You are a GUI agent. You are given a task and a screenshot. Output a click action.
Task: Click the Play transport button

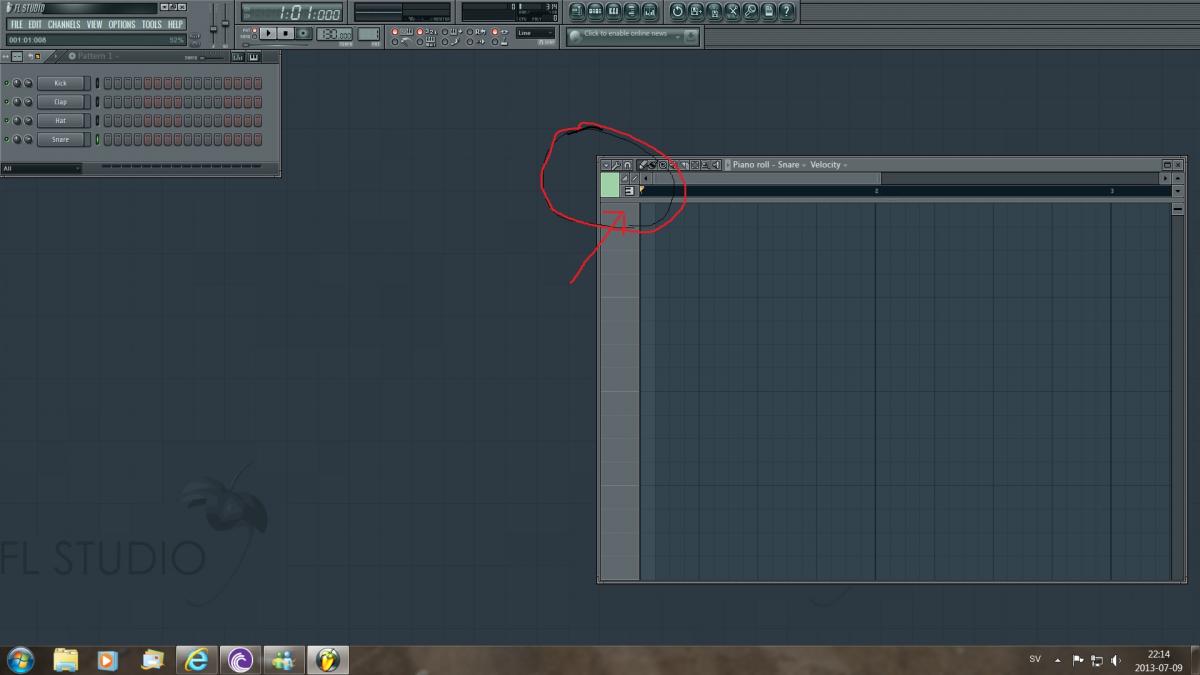pyautogui.click(x=268, y=34)
